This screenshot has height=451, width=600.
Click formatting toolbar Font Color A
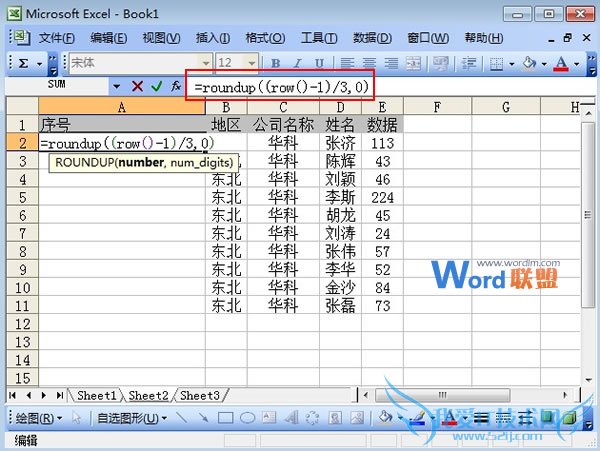coord(561,63)
